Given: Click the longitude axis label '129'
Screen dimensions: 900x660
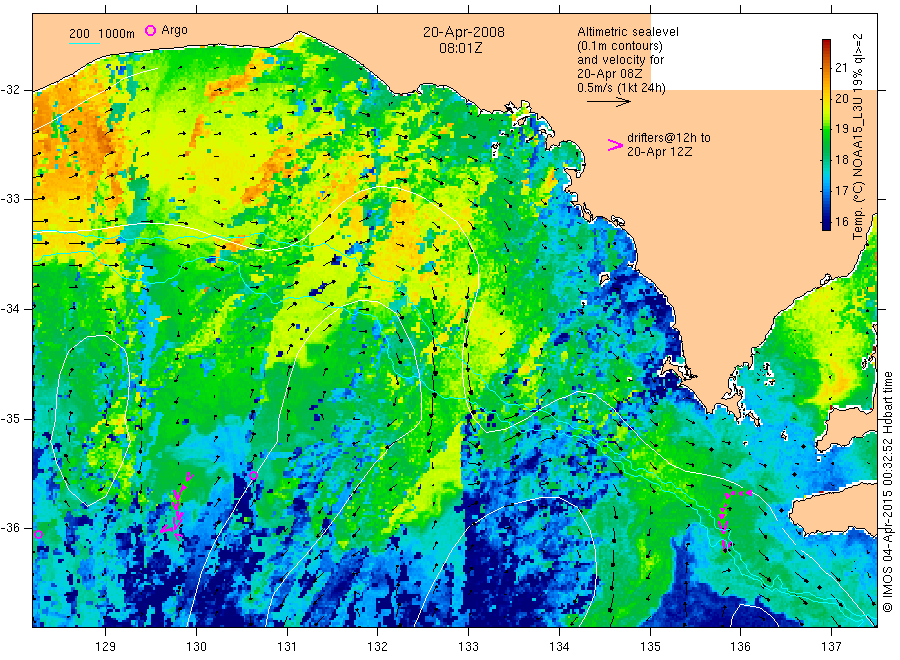Looking at the screenshot, I should 106,646.
